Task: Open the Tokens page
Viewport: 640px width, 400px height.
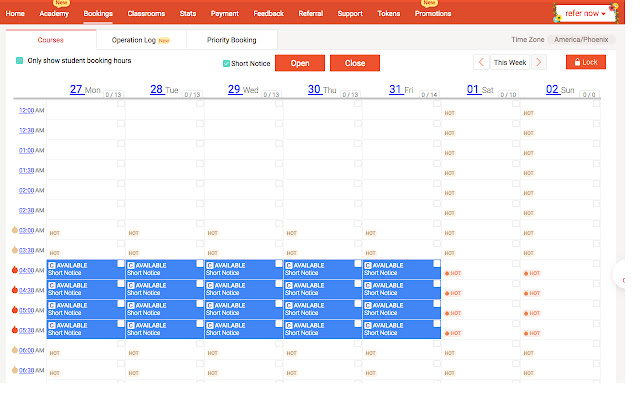Action: point(389,13)
